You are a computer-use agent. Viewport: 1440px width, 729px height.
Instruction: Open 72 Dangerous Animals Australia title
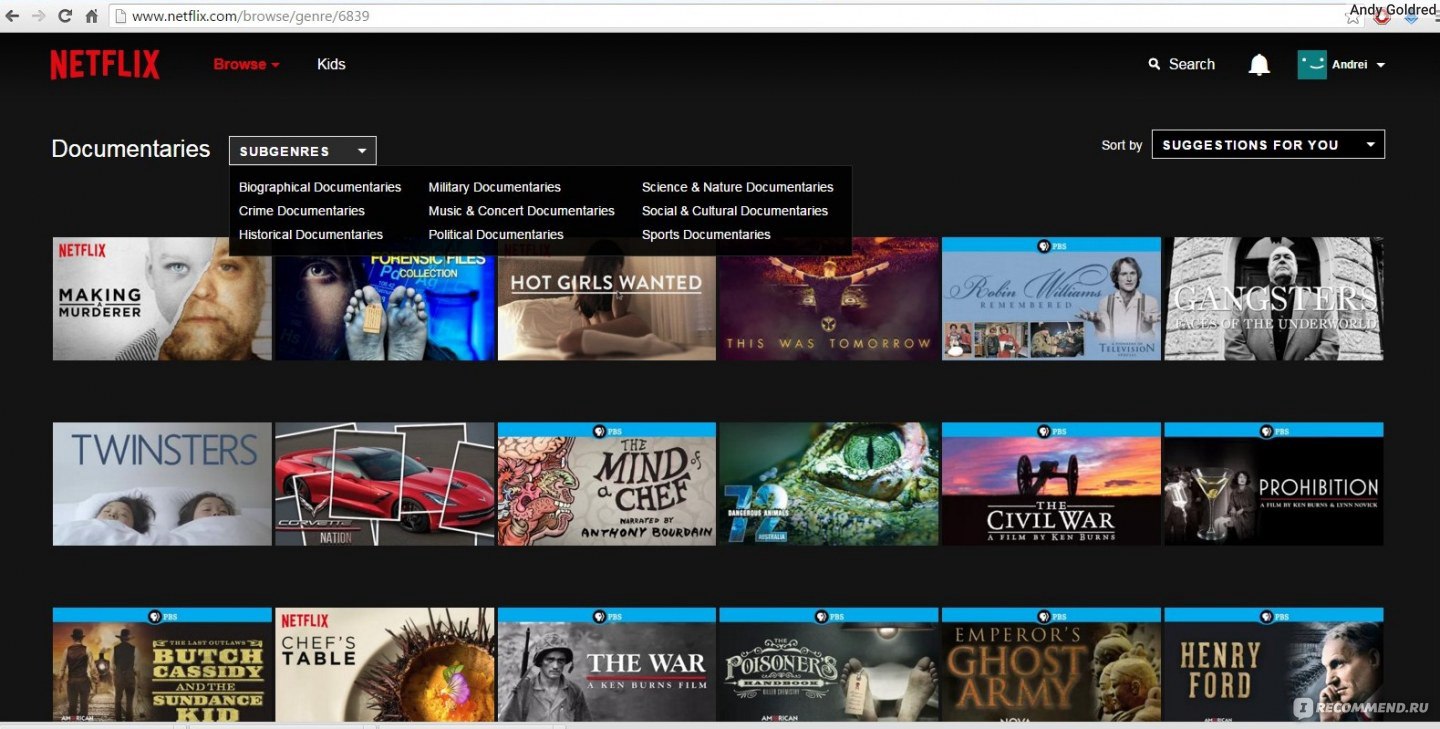point(829,484)
